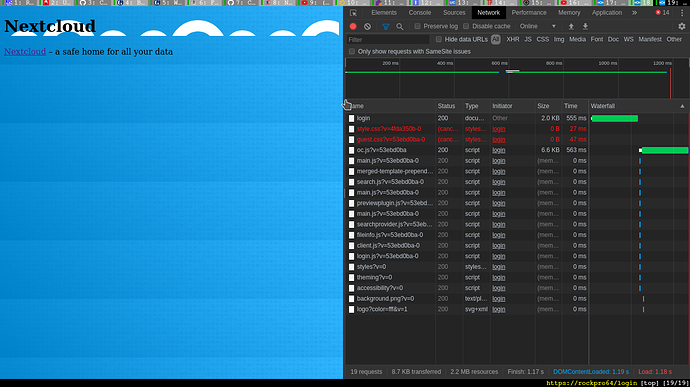The image size is (690, 387).
Task: Sort by Status column header
Action: pos(446,106)
